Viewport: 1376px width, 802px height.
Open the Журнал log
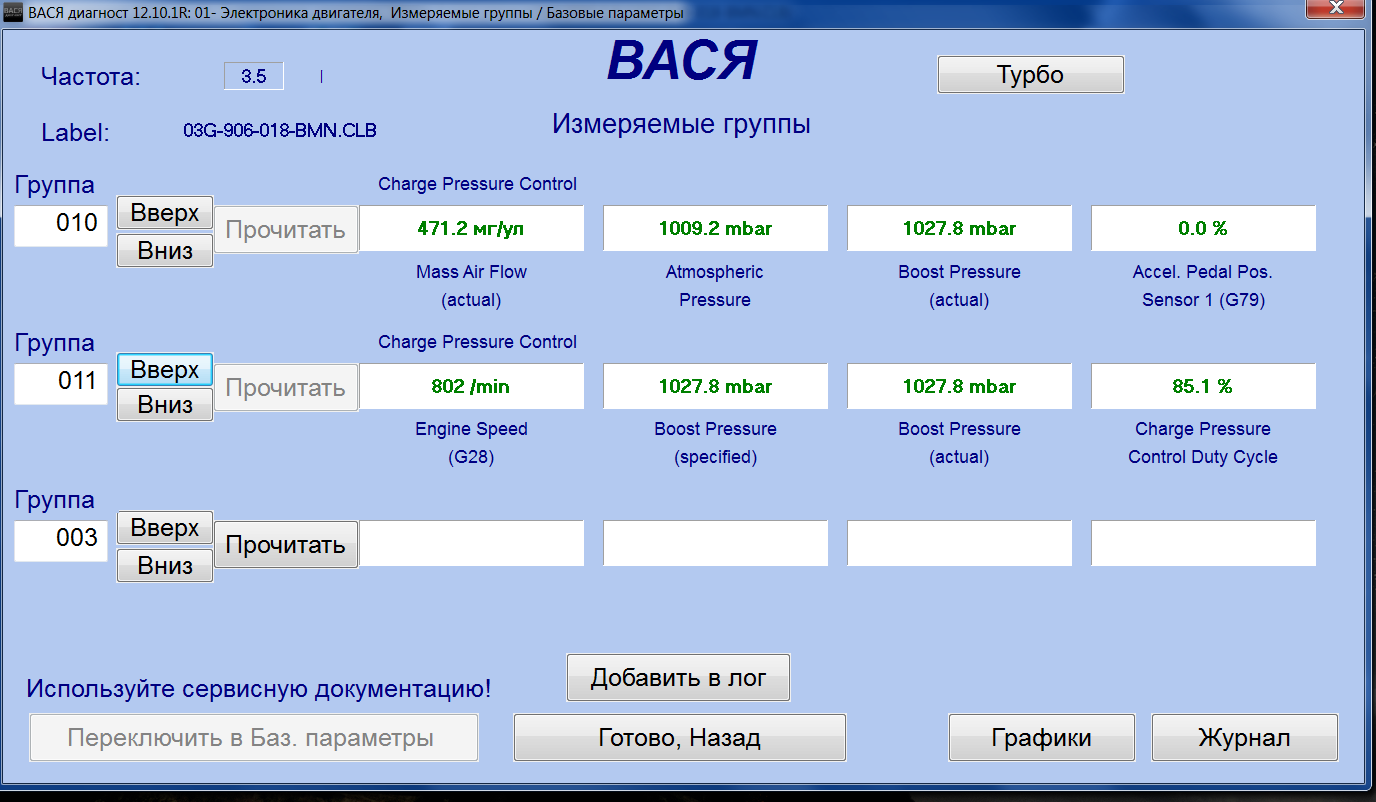[x=1244, y=738]
